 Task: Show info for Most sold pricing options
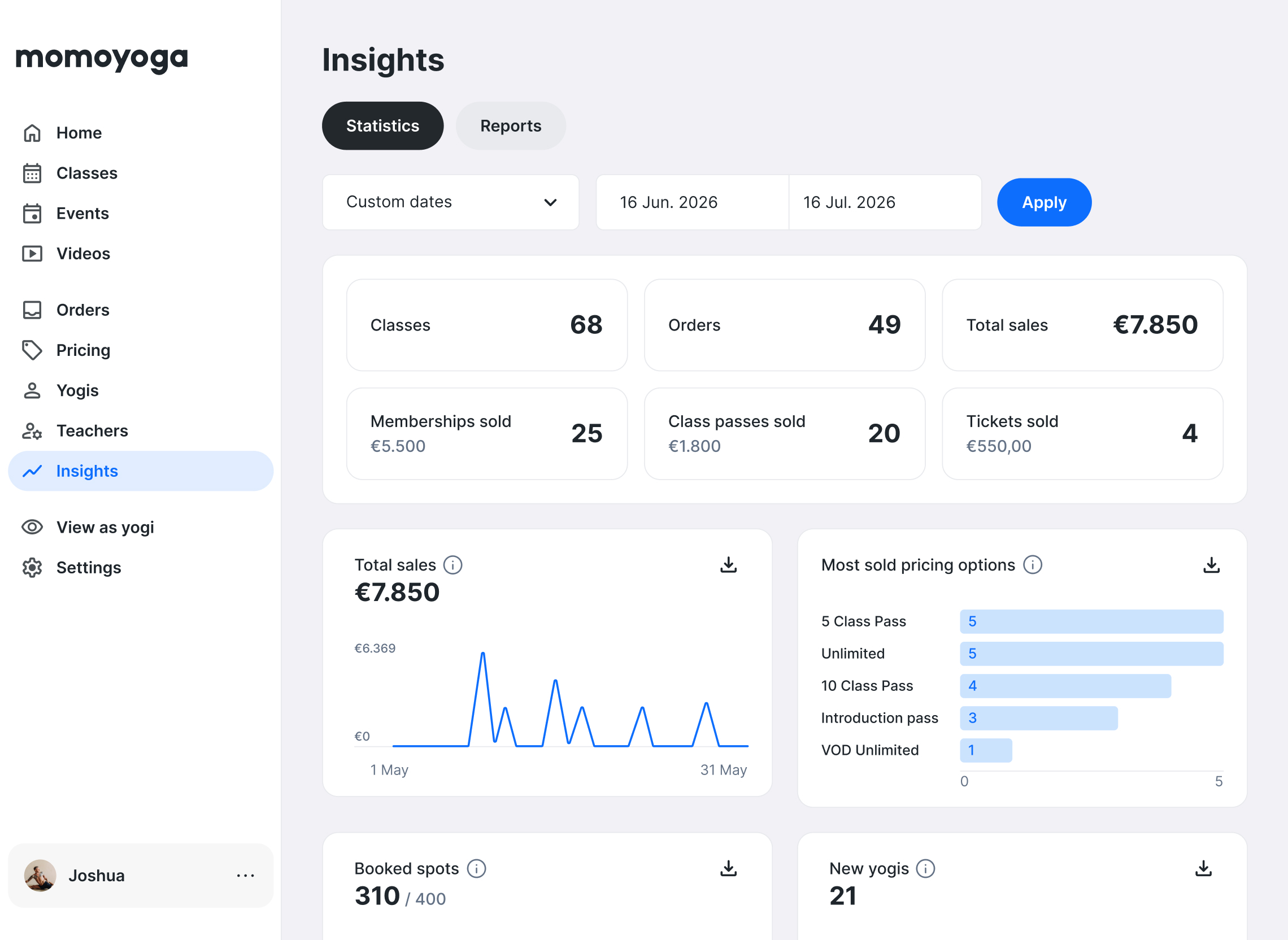[x=1033, y=565]
